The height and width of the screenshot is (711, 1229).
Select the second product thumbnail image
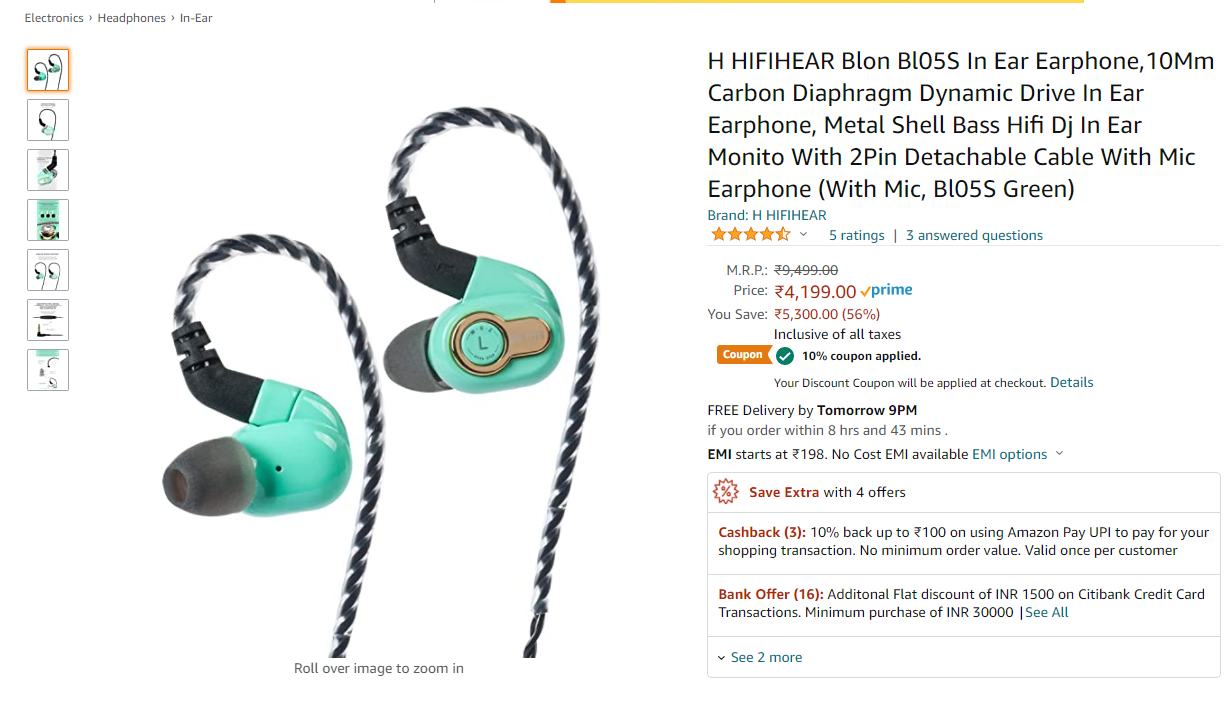pos(48,120)
